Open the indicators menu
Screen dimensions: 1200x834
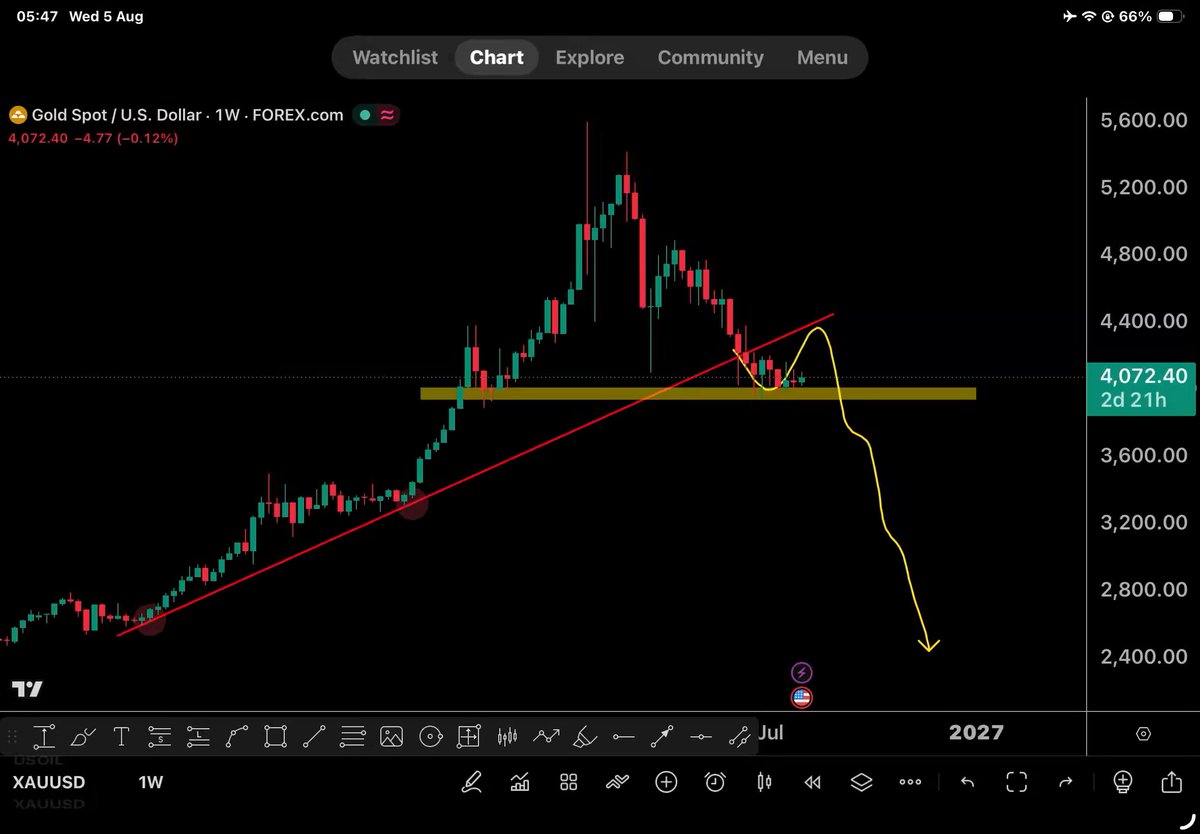[520, 783]
